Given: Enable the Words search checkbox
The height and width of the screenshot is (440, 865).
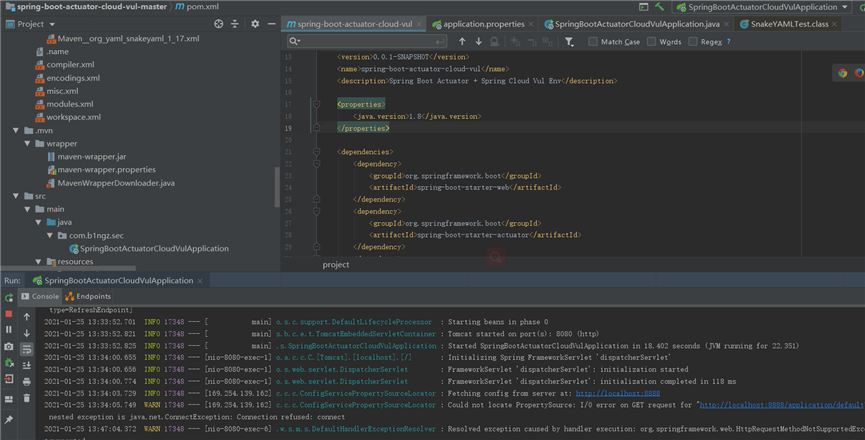Looking at the screenshot, I should point(652,41).
